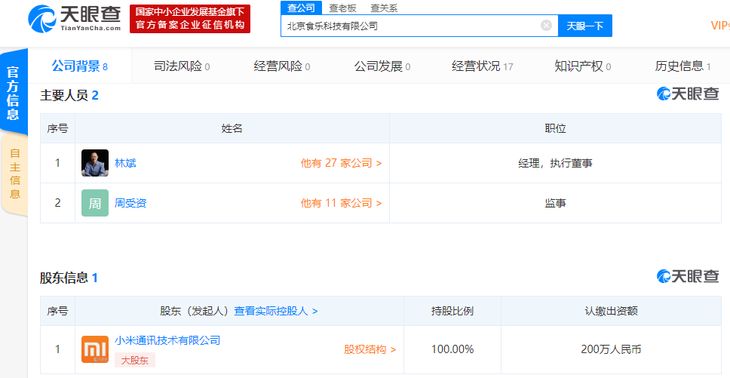730x378 pixels.
Task: Click the 天眼查 watermark beside 股东信息
Action: click(x=688, y=276)
